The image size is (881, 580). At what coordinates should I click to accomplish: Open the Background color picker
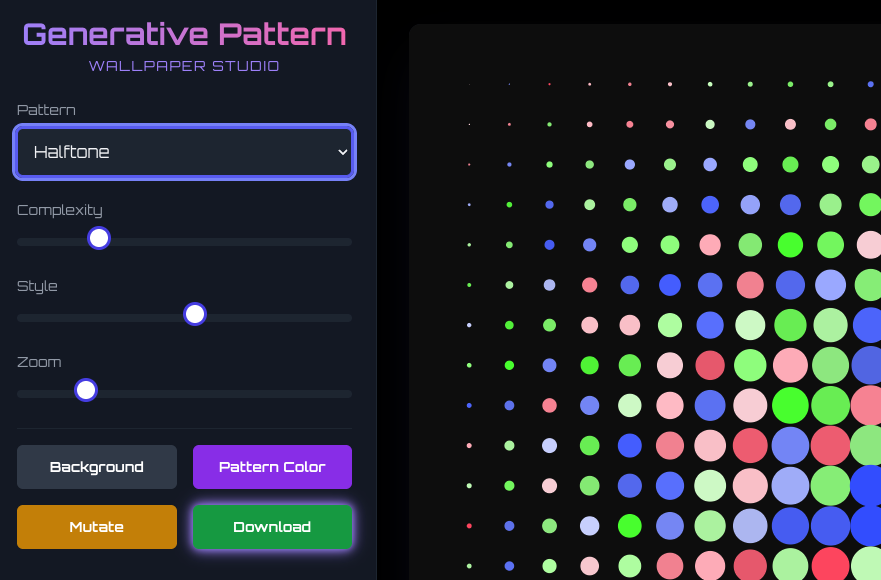97,467
